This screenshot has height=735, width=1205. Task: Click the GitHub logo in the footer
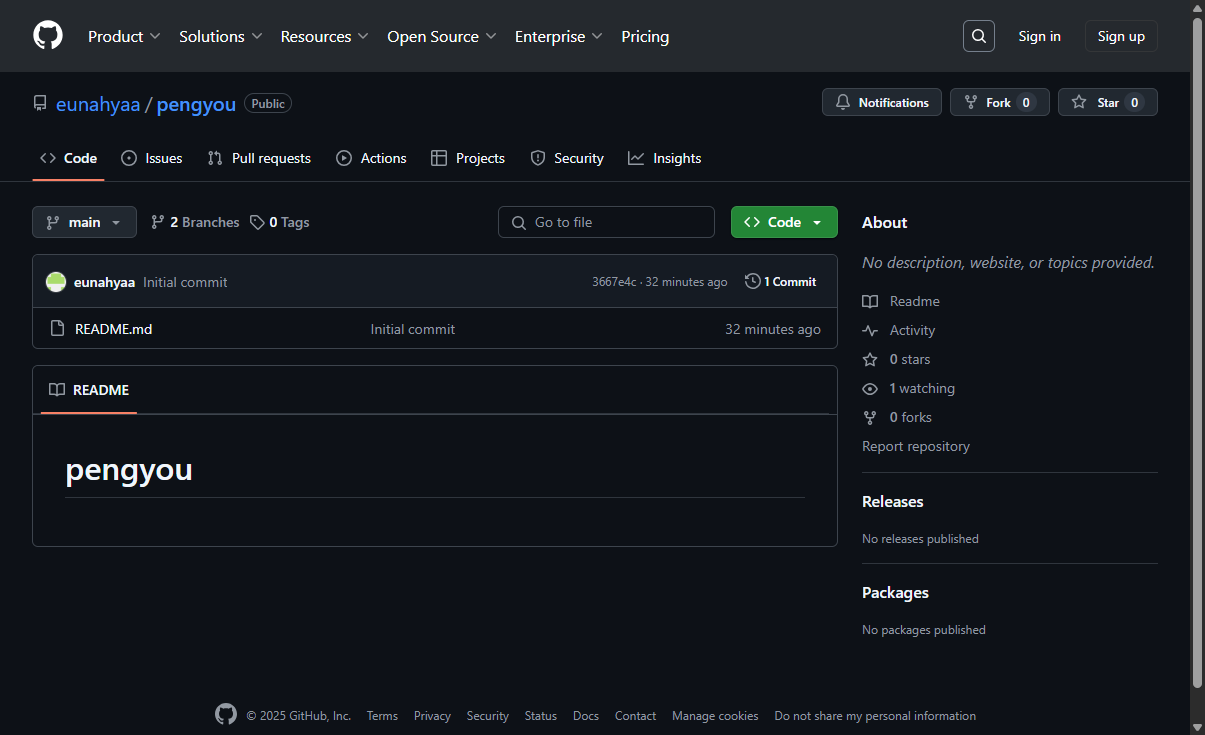pyautogui.click(x=226, y=715)
